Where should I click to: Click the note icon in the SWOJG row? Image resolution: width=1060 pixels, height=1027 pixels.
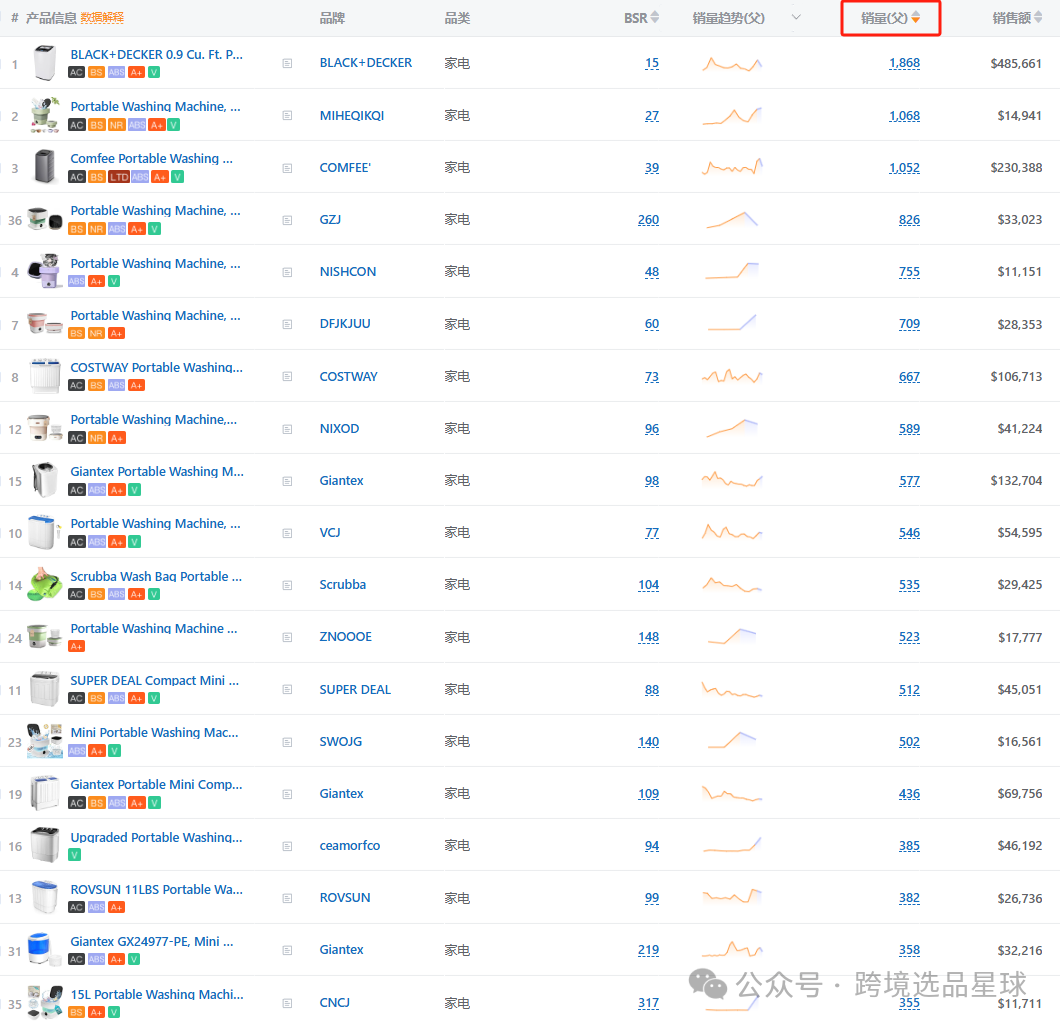pyautogui.click(x=287, y=742)
